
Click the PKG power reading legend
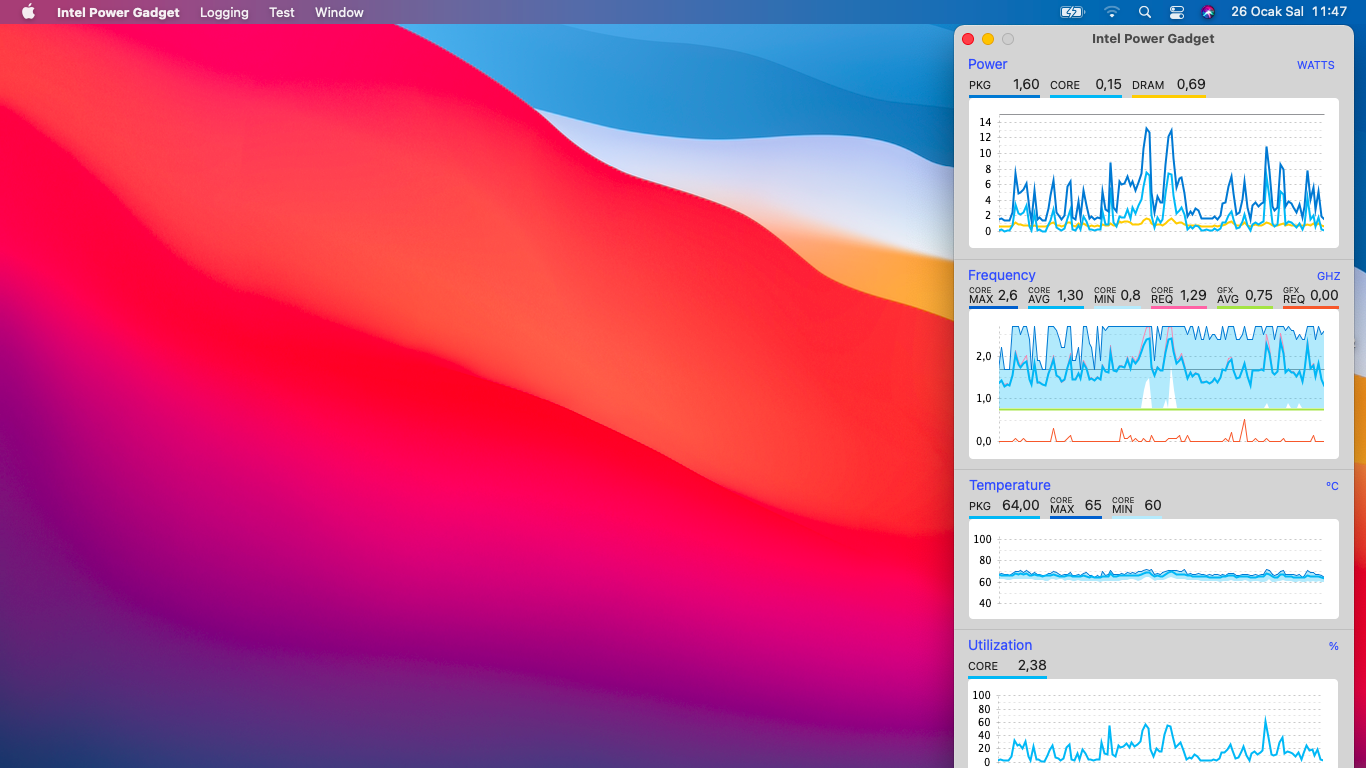(1004, 85)
